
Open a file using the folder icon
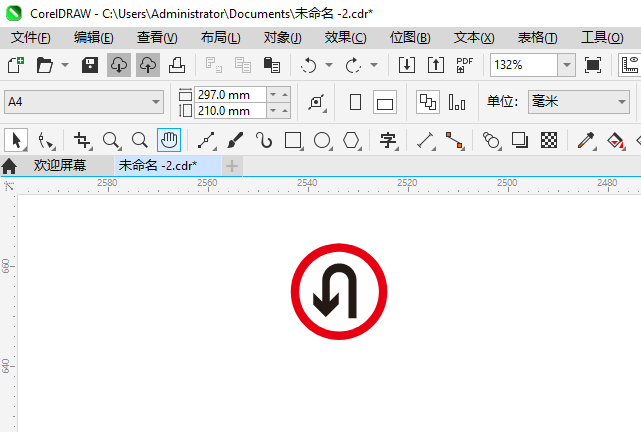(x=45, y=65)
